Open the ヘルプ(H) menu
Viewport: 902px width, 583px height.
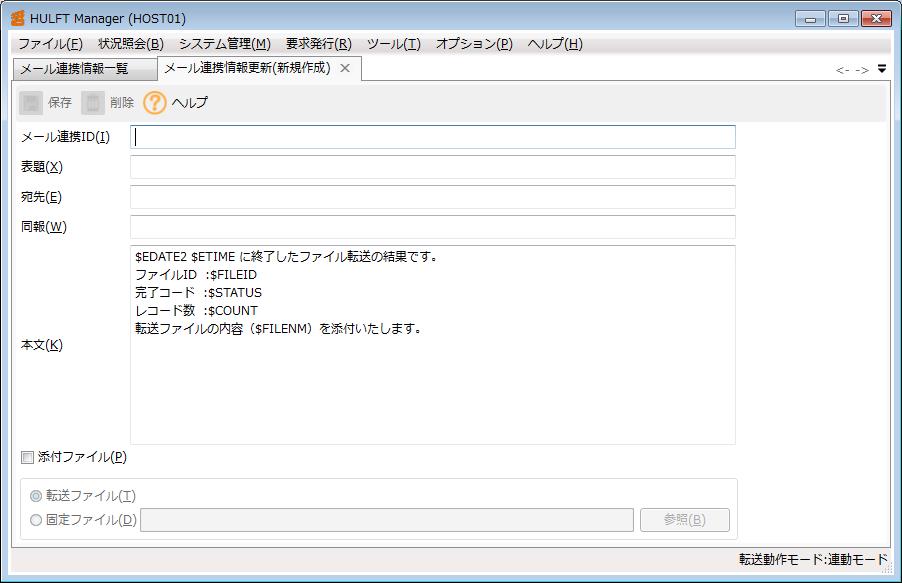[555, 44]
